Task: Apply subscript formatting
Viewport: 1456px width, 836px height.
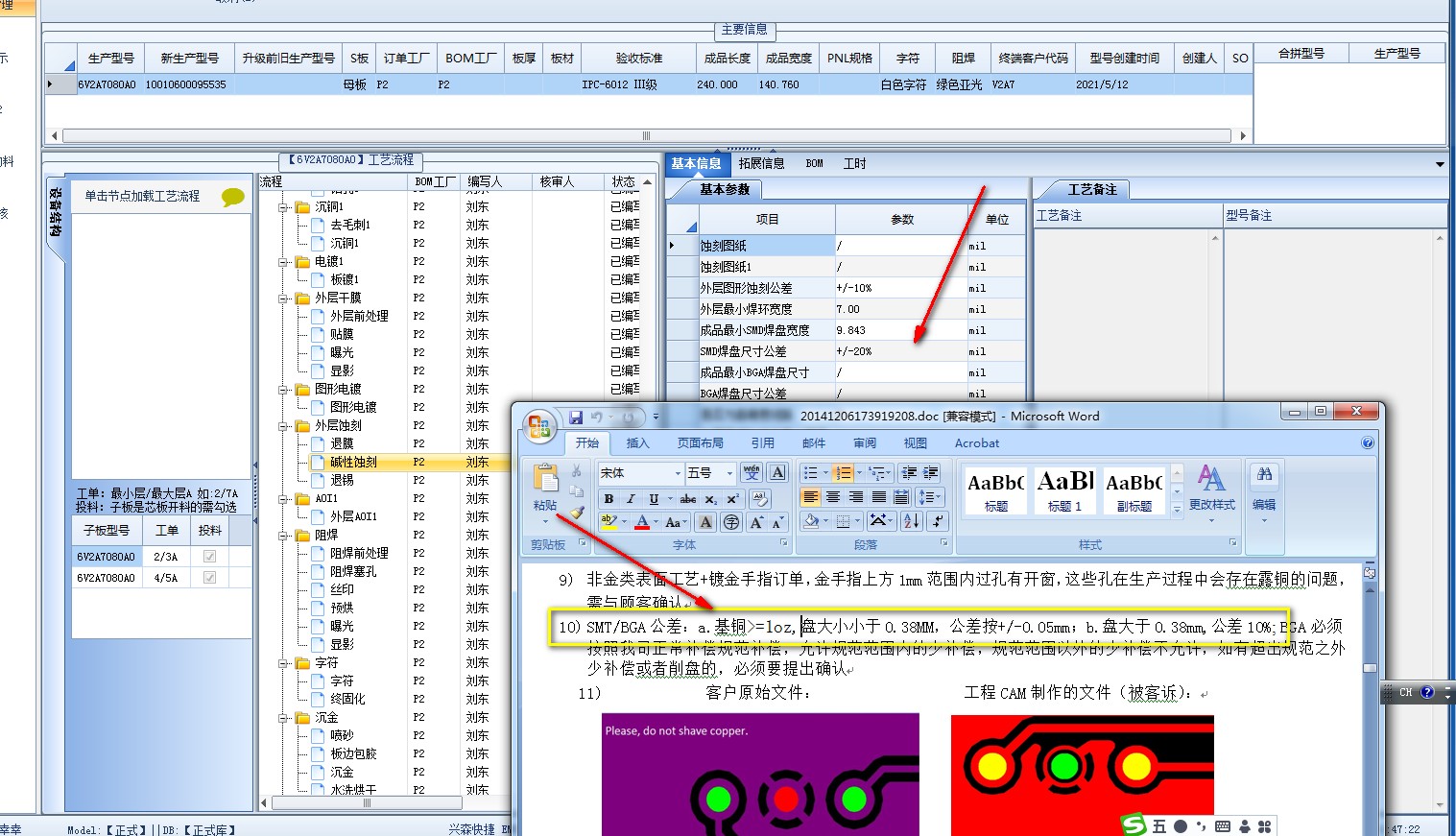Action: coord(711,498)
